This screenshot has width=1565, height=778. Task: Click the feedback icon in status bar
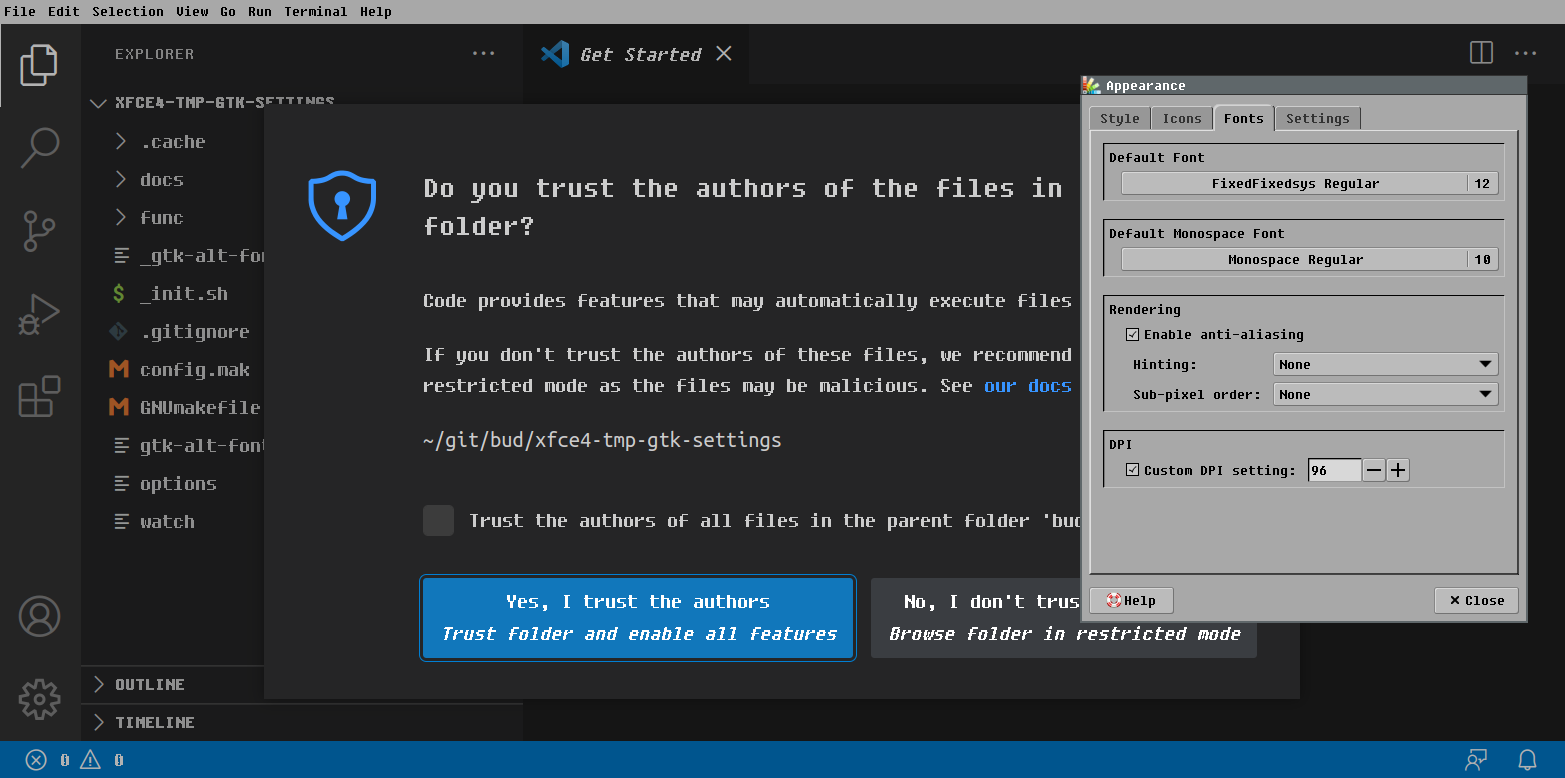point(1476,760)
